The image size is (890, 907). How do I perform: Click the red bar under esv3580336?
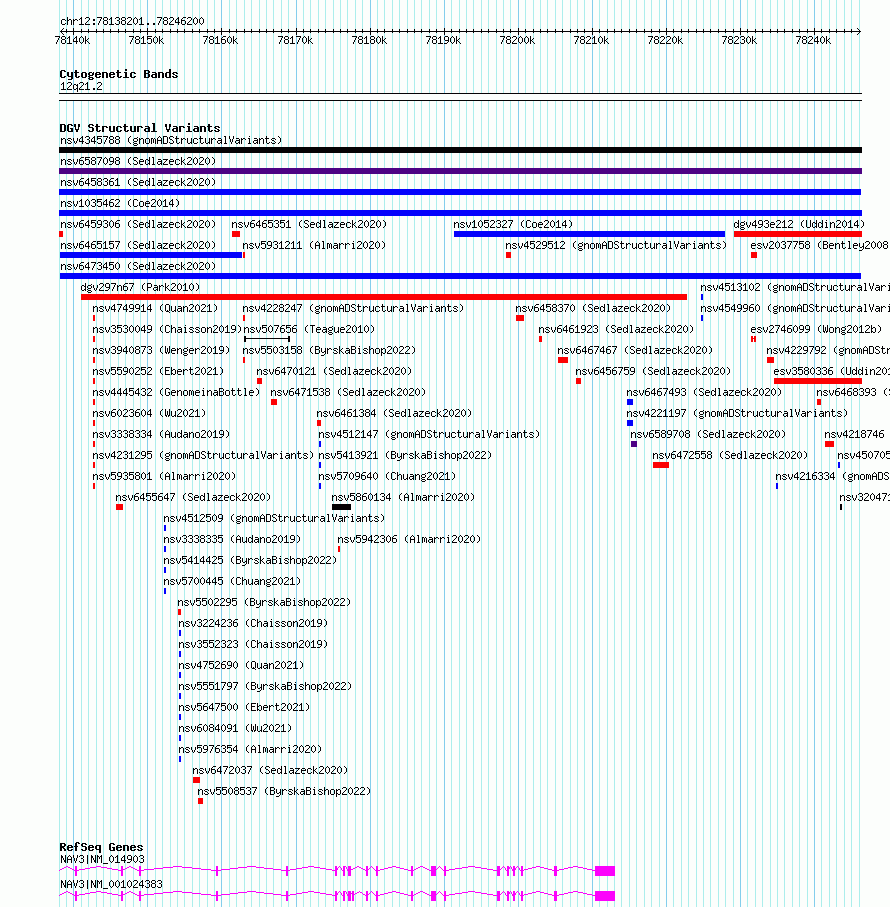pos(818,381)
